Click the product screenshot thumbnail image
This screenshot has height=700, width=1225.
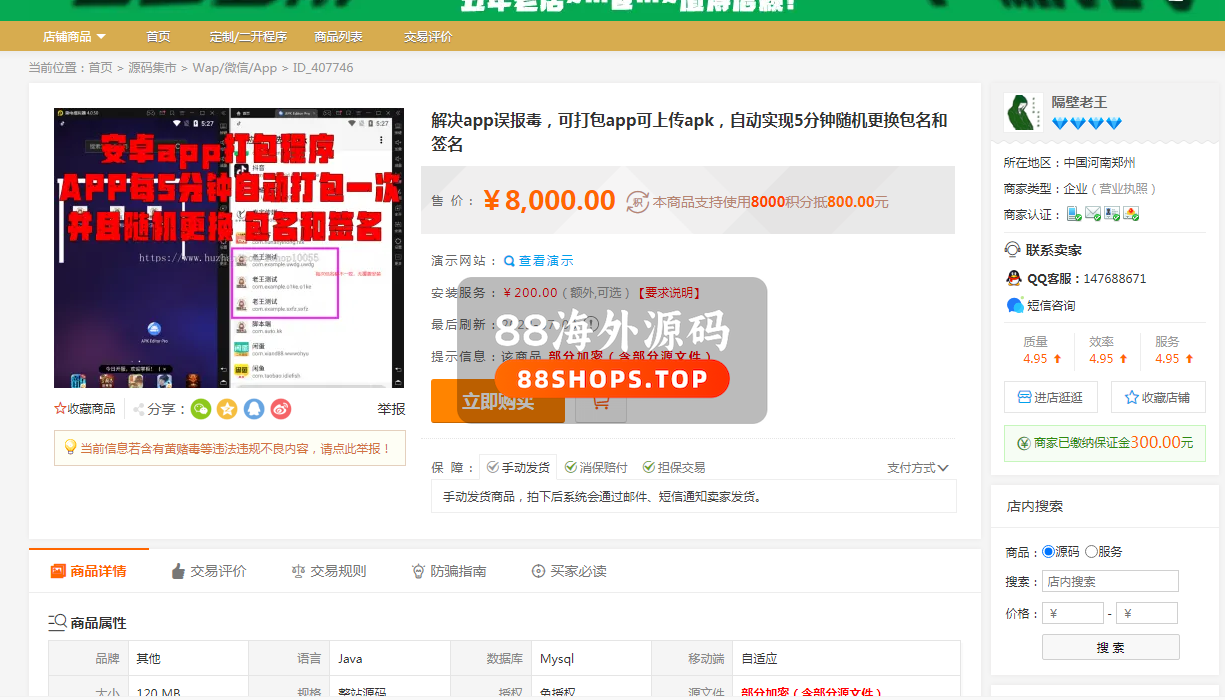coord(229,248)
